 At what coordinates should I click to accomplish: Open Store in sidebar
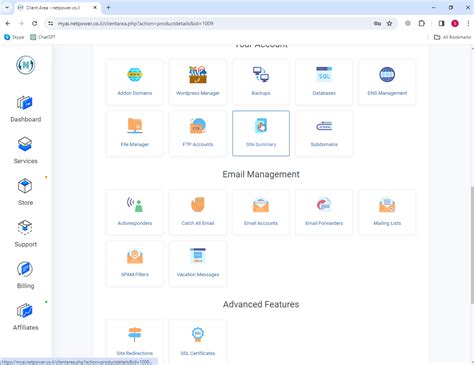[x=26, y=192]
